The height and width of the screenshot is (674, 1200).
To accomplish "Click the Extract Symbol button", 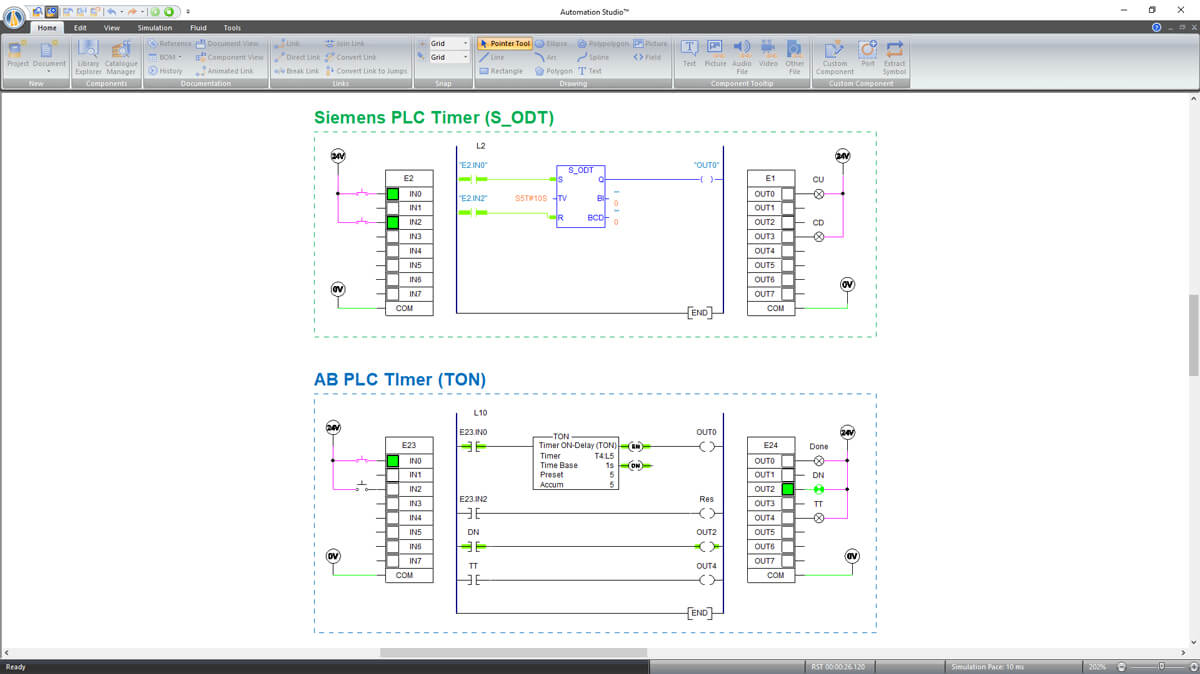I will (894, 57).
